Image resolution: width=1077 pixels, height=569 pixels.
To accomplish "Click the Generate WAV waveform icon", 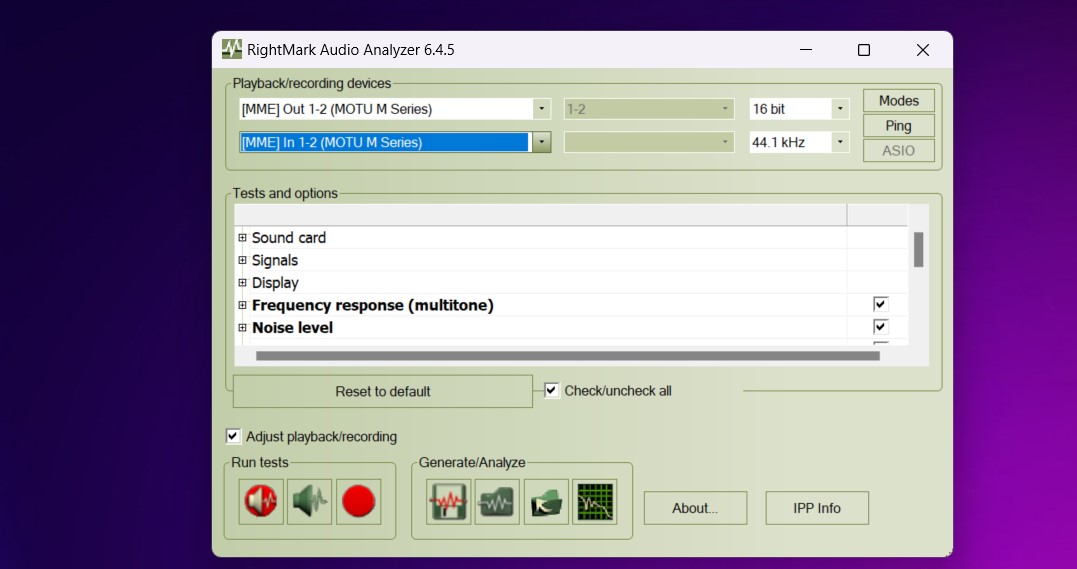I will click(449, 502).
